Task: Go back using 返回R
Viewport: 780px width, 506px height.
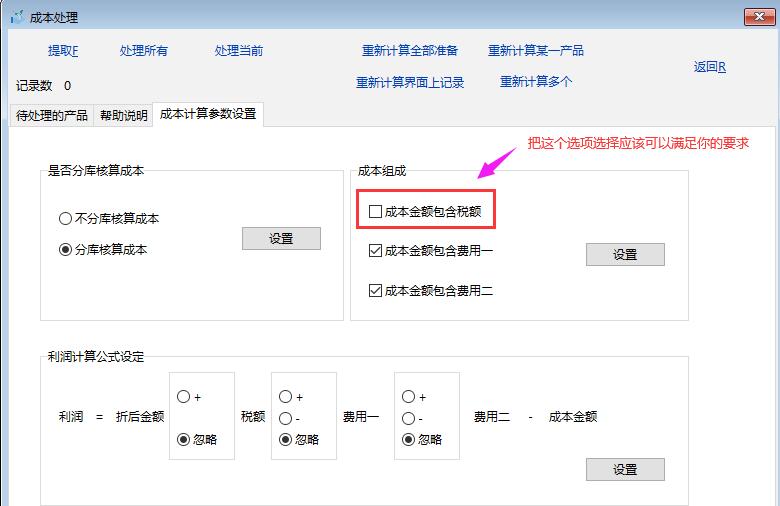Action: 709,67
